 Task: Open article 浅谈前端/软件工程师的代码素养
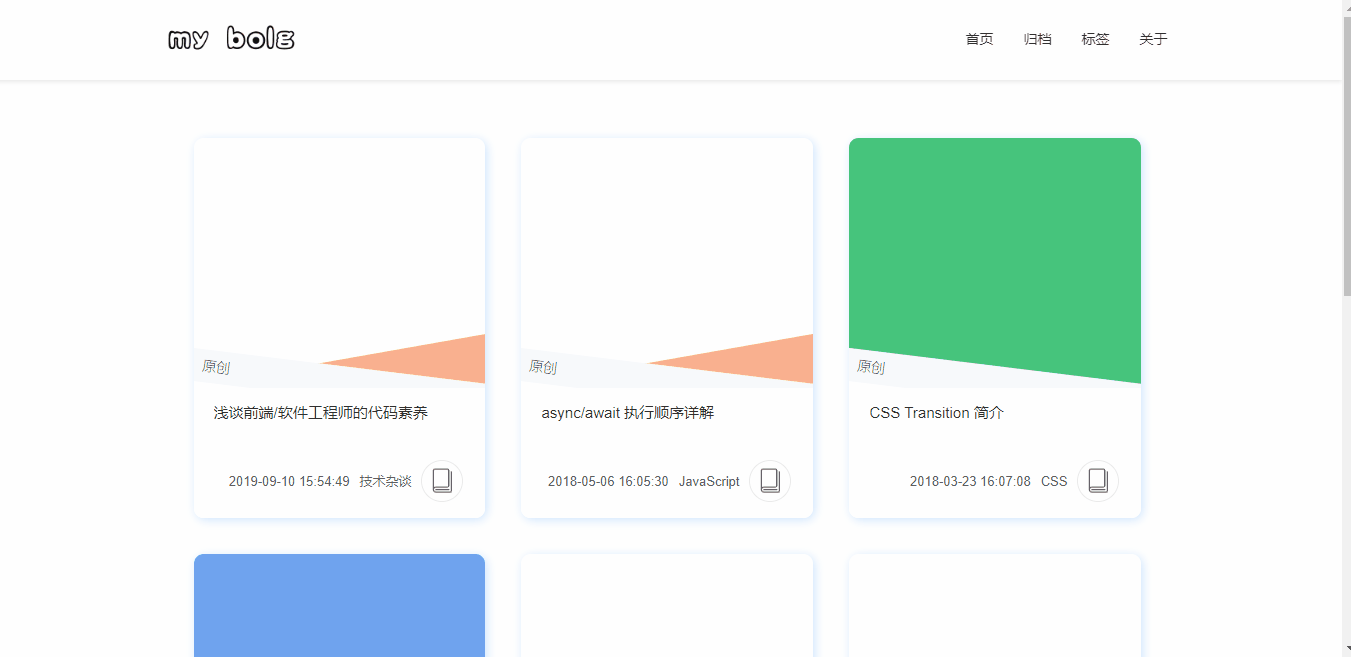[321, 412]
